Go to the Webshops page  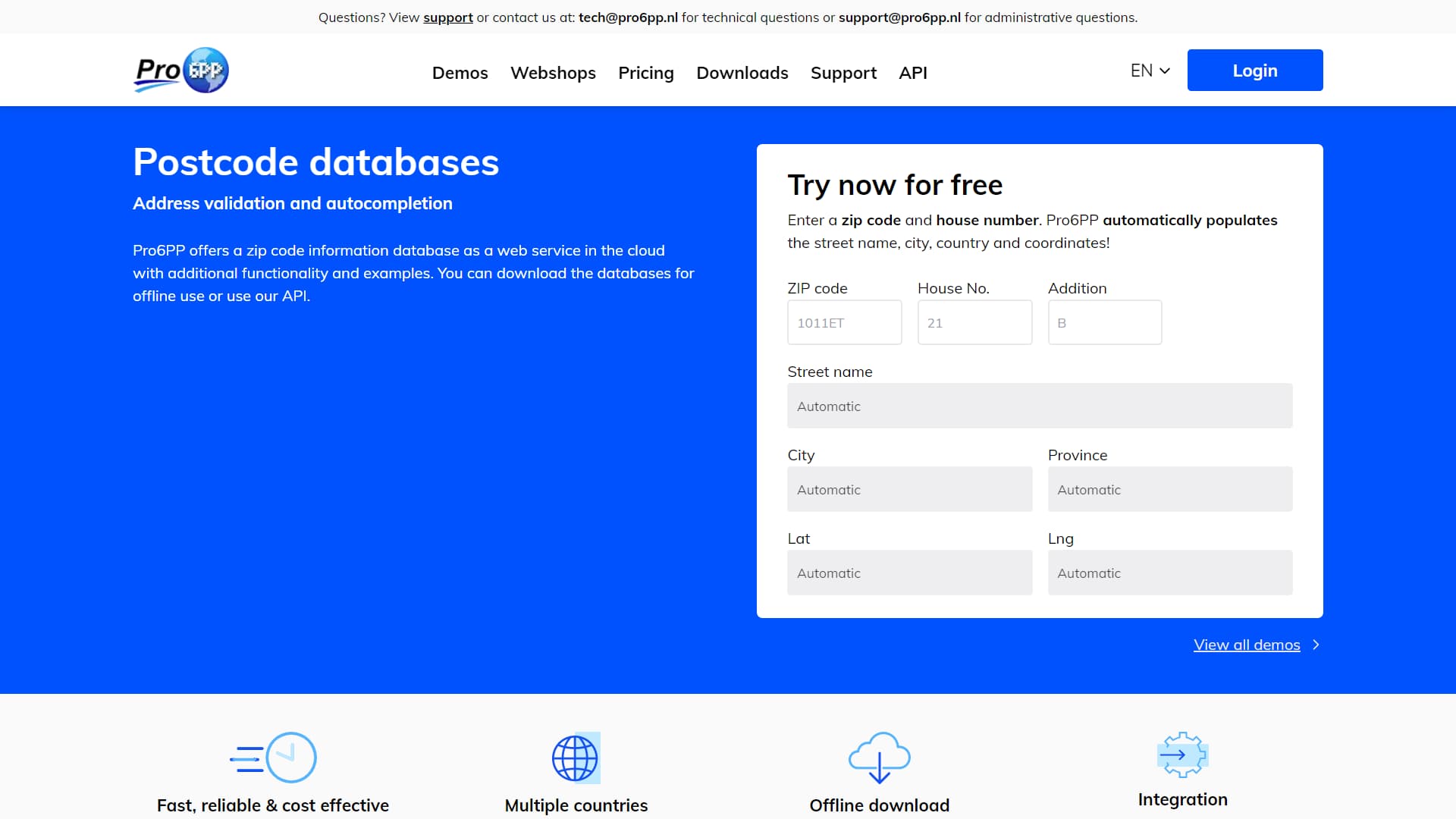[553, 73]
